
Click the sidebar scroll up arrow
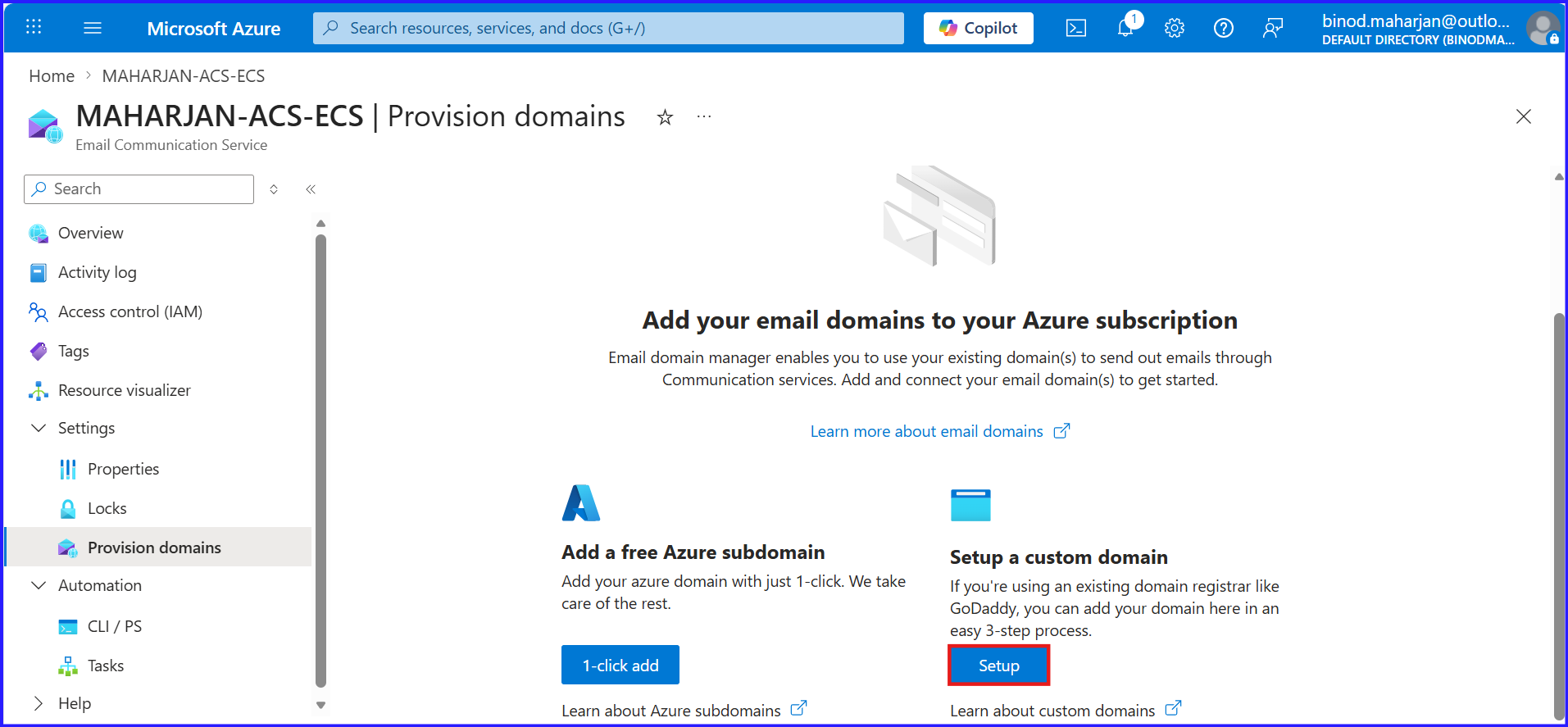click(321, 223)
